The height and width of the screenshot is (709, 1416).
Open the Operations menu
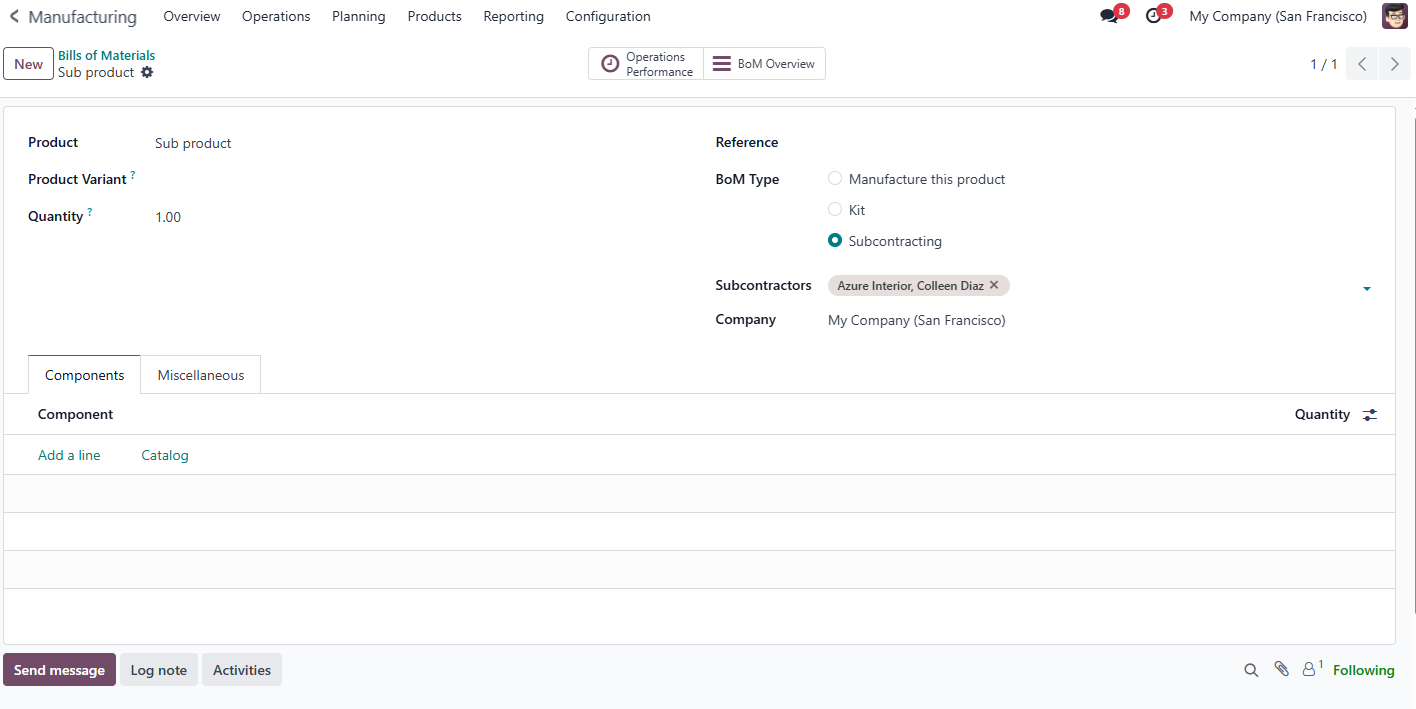[276, 16]
